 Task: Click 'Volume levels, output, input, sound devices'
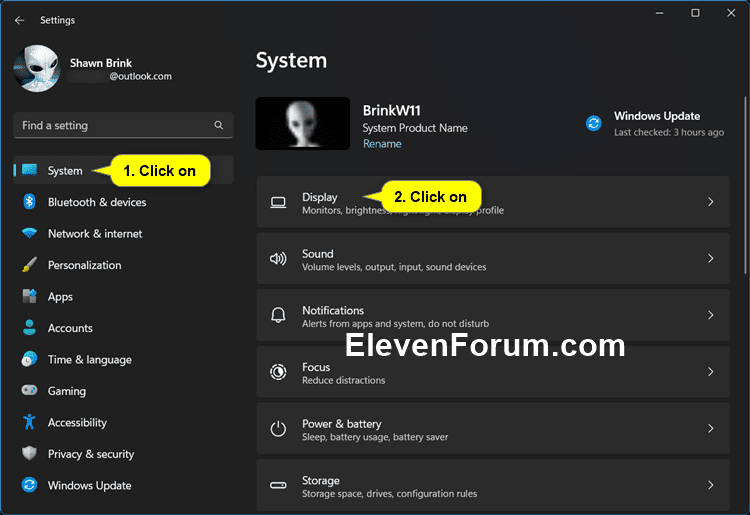394,267
